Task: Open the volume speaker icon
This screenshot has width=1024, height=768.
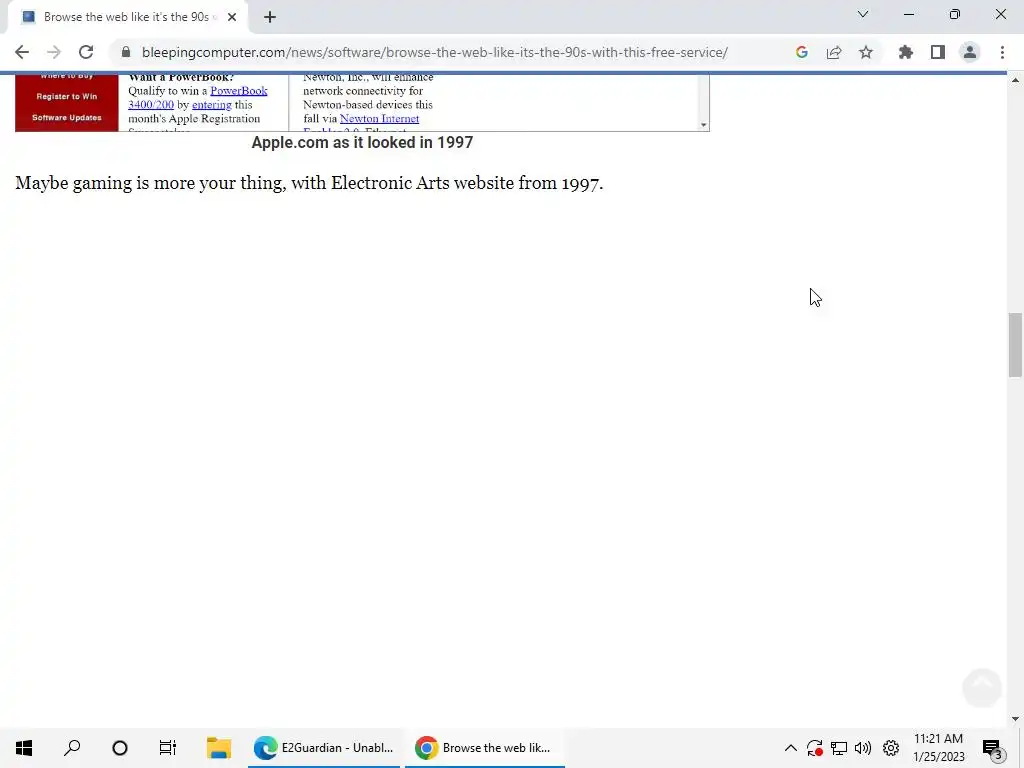Action: tap(863, 748)
